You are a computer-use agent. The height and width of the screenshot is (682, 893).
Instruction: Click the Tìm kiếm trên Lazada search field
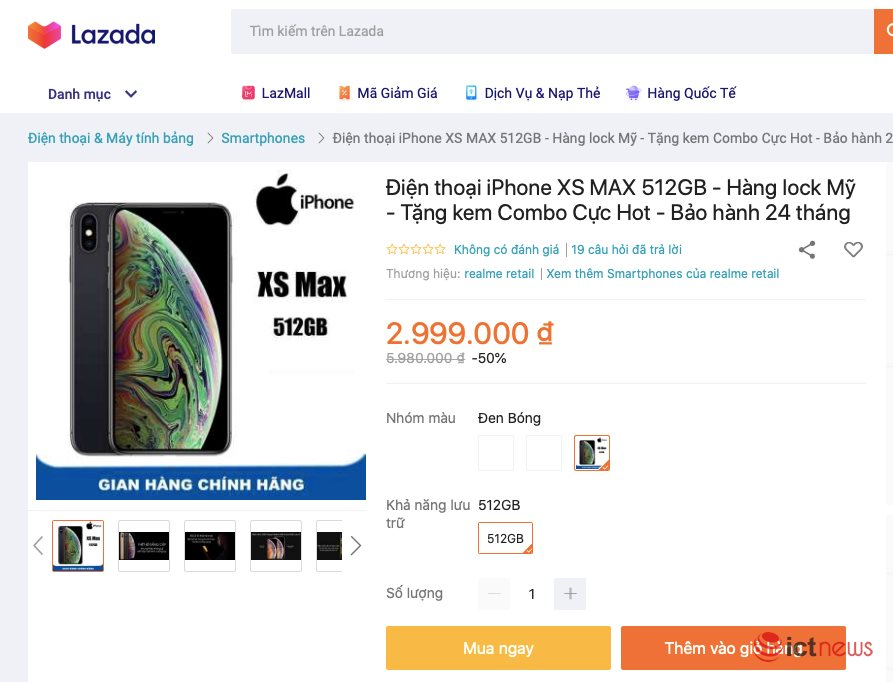pyautogui.click(x=552, y=31)
